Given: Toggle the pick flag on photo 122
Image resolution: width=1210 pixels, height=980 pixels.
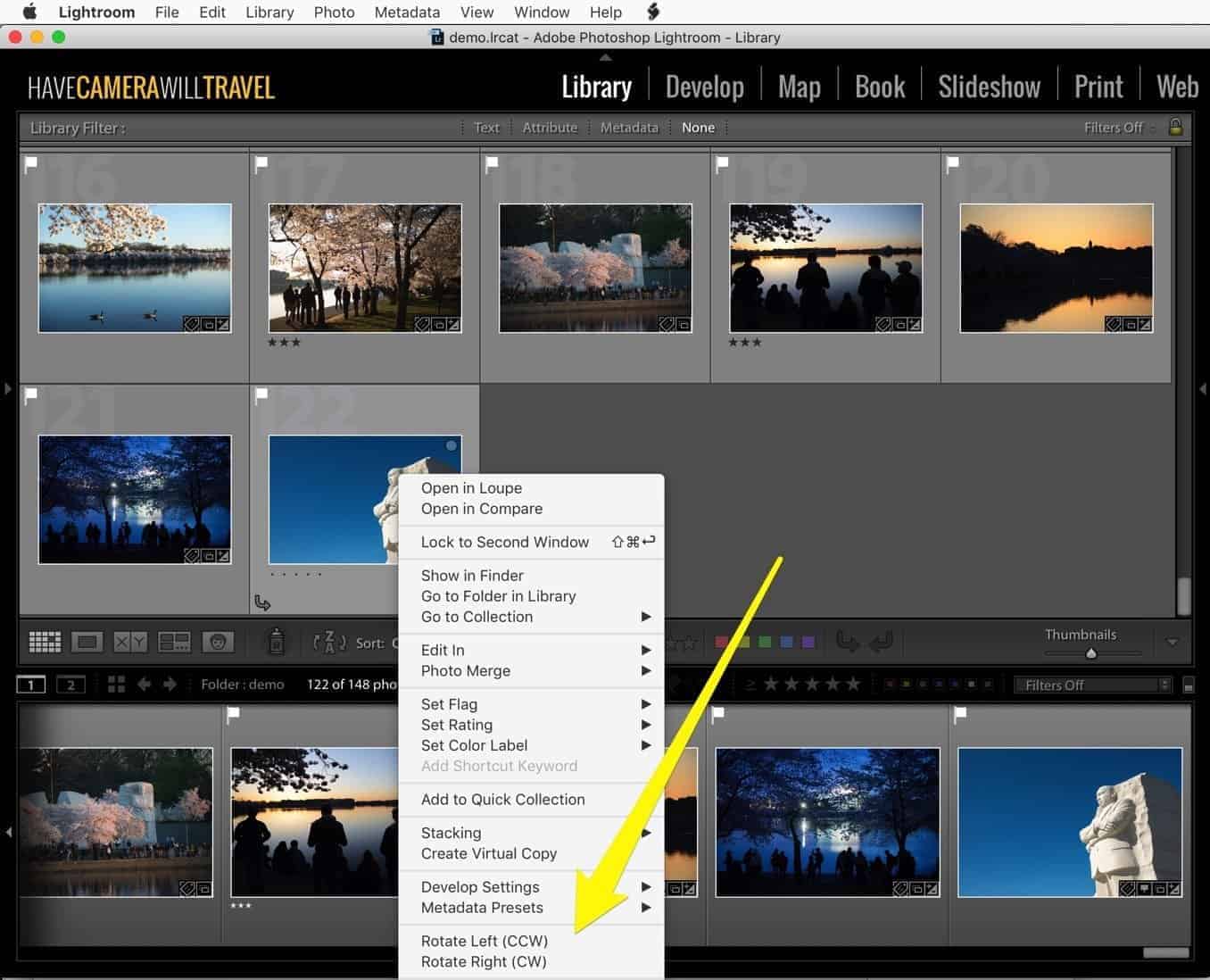Looking at the screenshot, I should [261, 396].
